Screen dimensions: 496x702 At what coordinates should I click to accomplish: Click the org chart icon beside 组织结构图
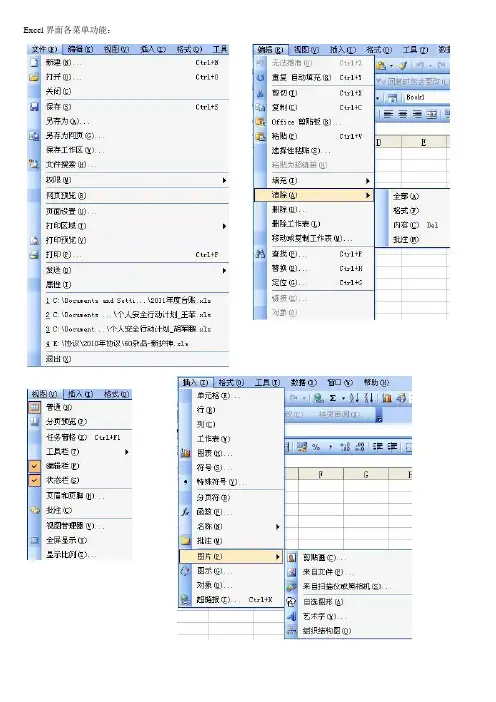tap(291, 631)
